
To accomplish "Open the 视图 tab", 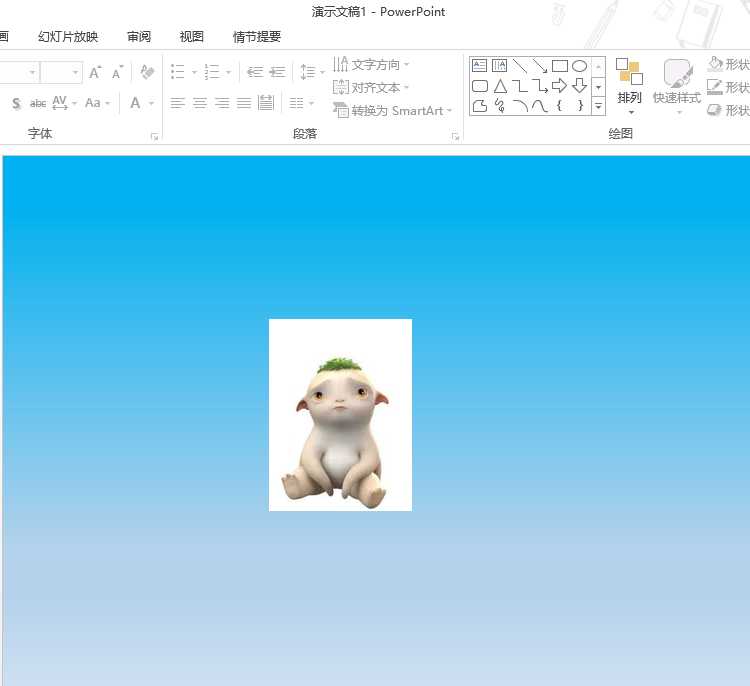I will tap(191, 37).
